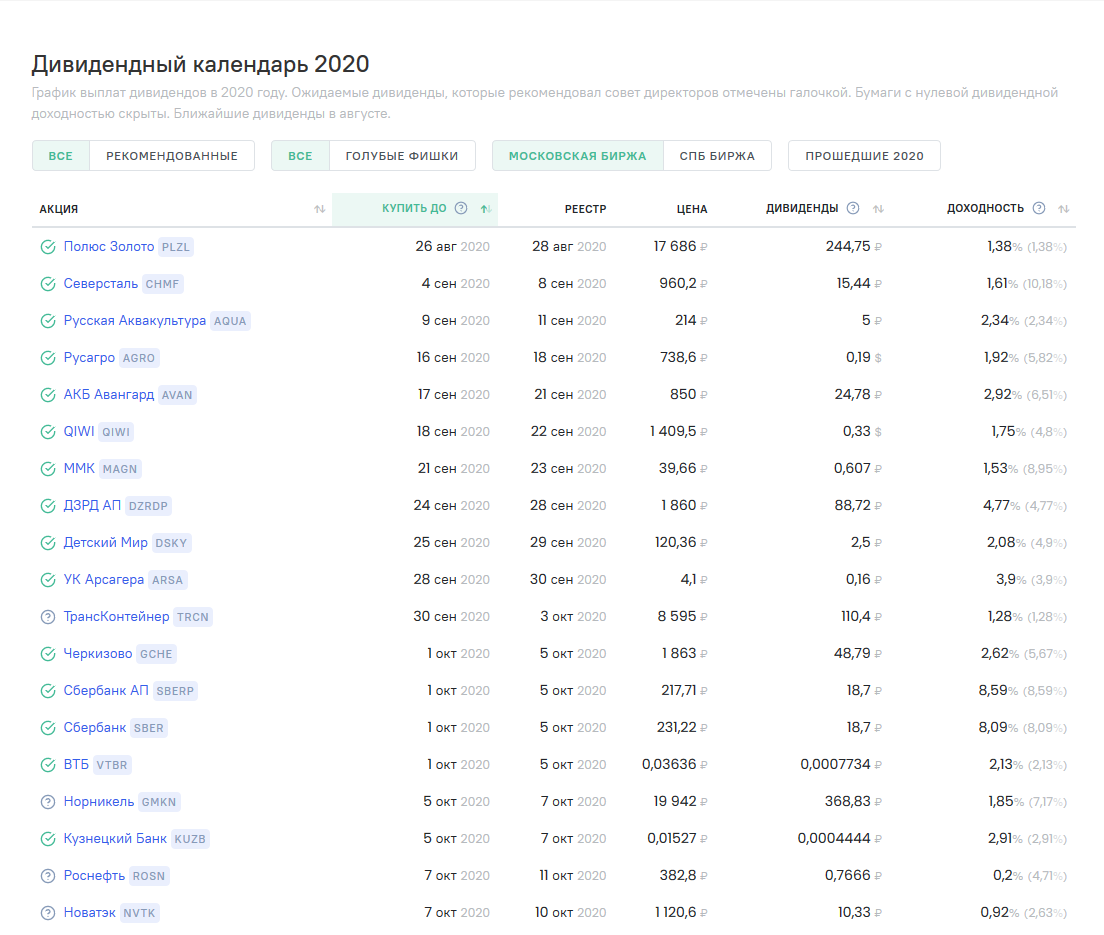Image resolution: width=1104 pixels, height=935 pixels.
Task: Click the Цена column header
Action: tap(691, 209)
